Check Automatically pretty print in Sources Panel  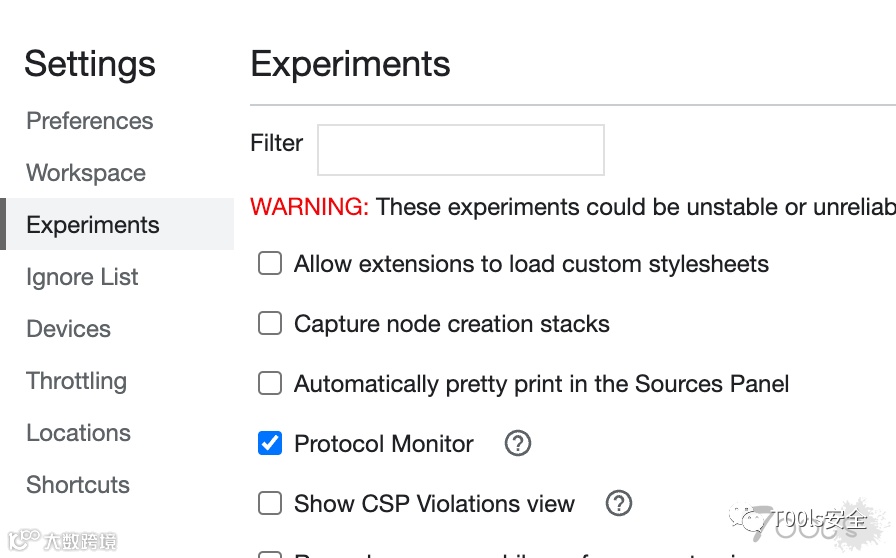270,384
